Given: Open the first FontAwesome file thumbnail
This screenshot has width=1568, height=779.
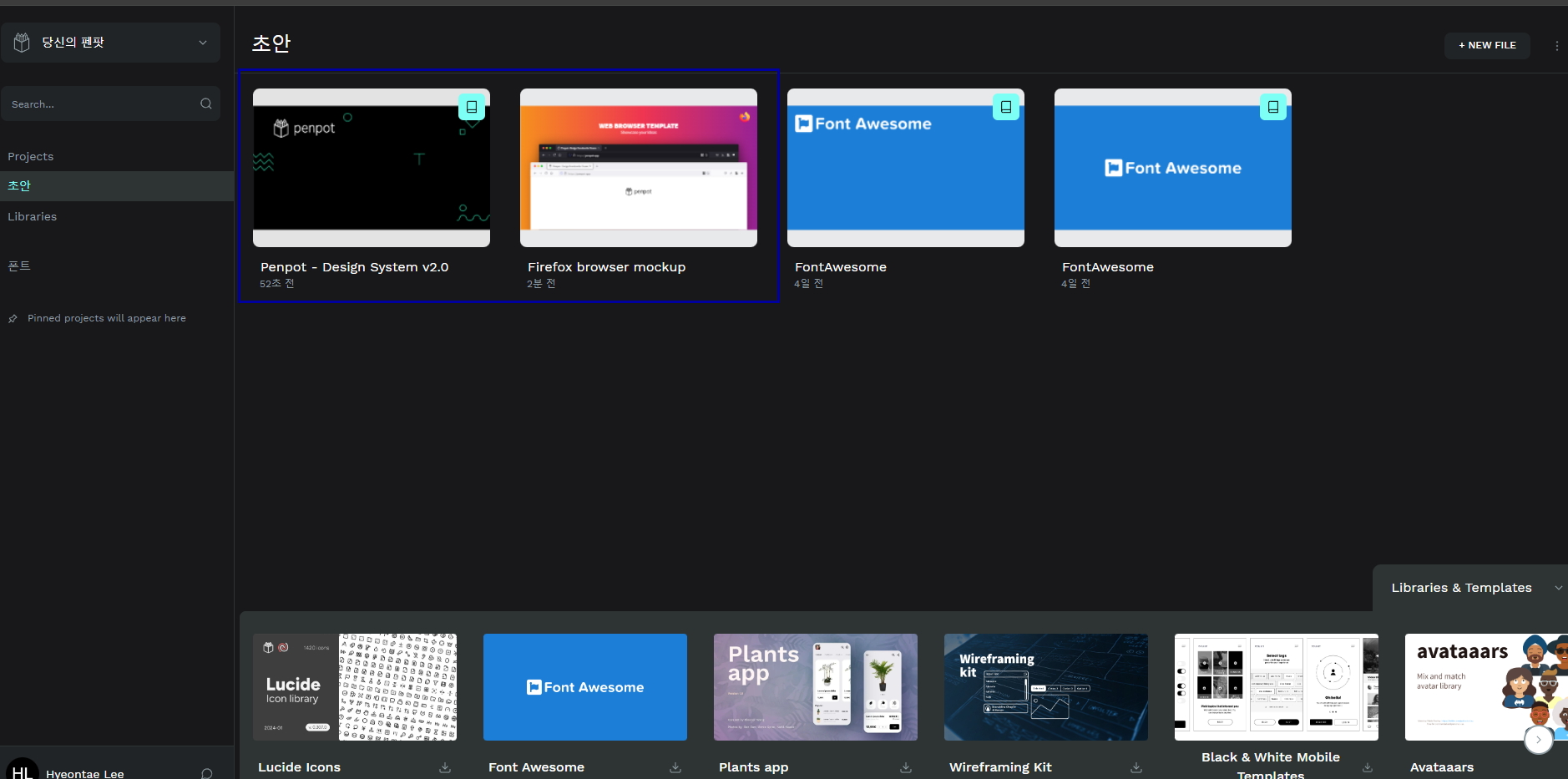Looking at the screenshot, I should pos(906,168).
